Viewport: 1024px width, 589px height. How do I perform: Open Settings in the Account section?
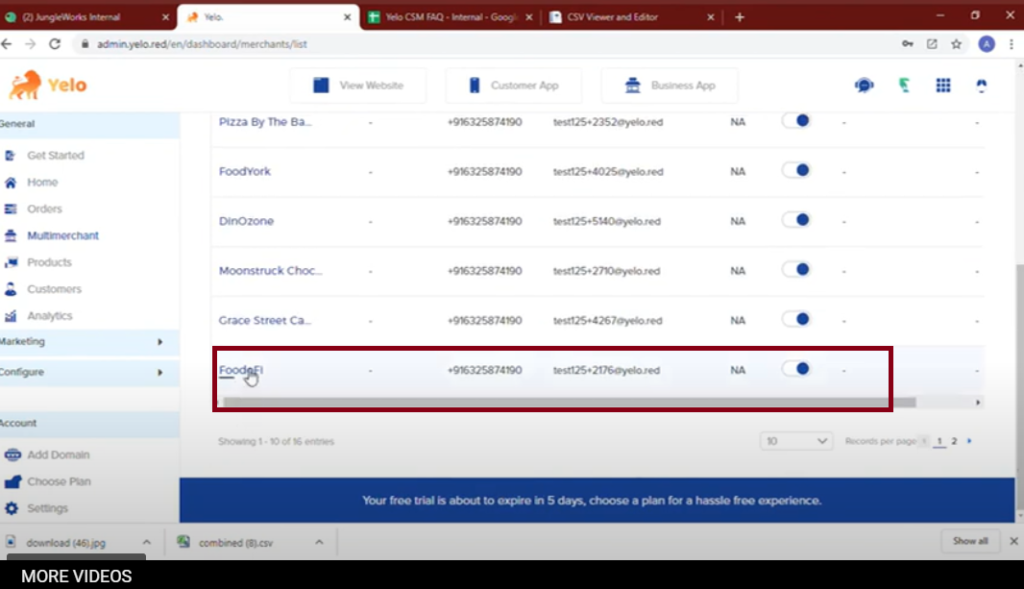pyautogui.click(x=47, y=508)
